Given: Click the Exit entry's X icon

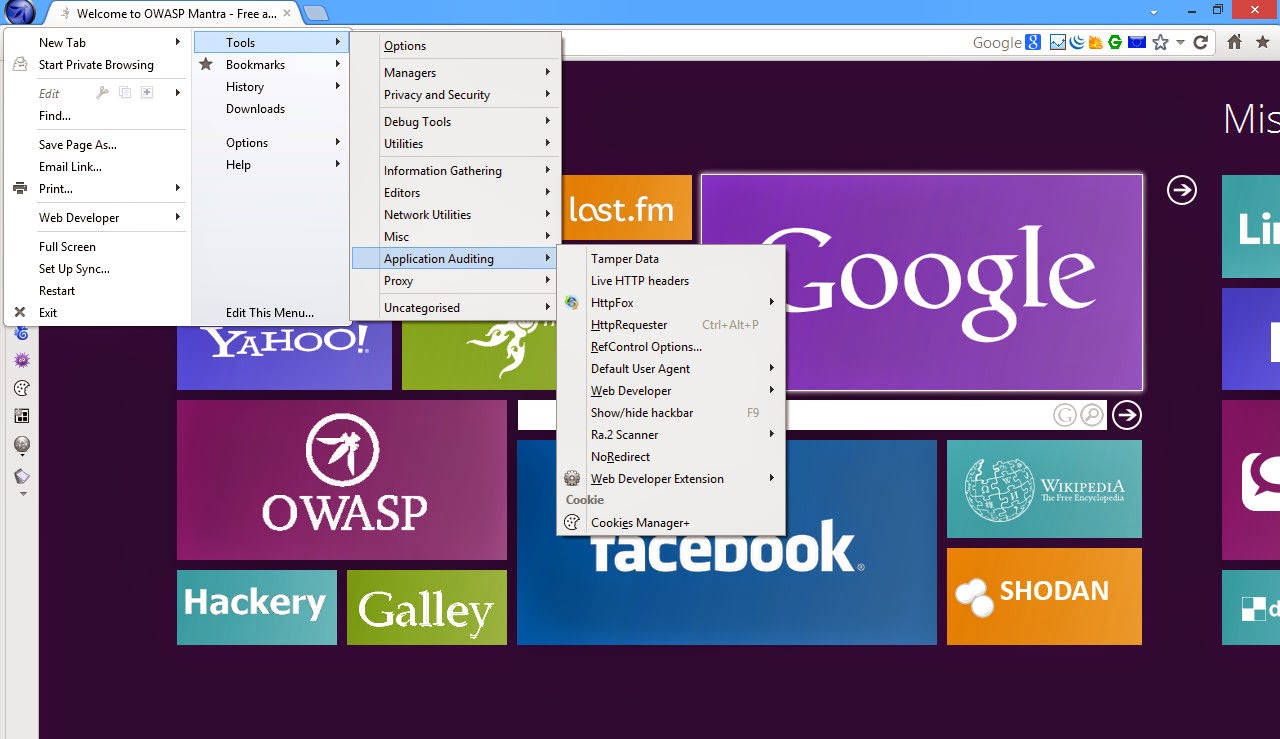Looking at the screenshot, I should (x=22, y=312).
